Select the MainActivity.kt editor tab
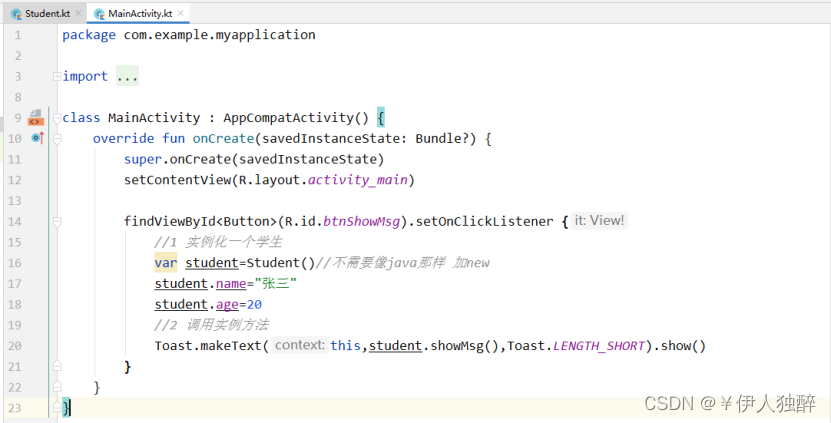This screenshot has width=831, height=423. click(x=140, y=14)
